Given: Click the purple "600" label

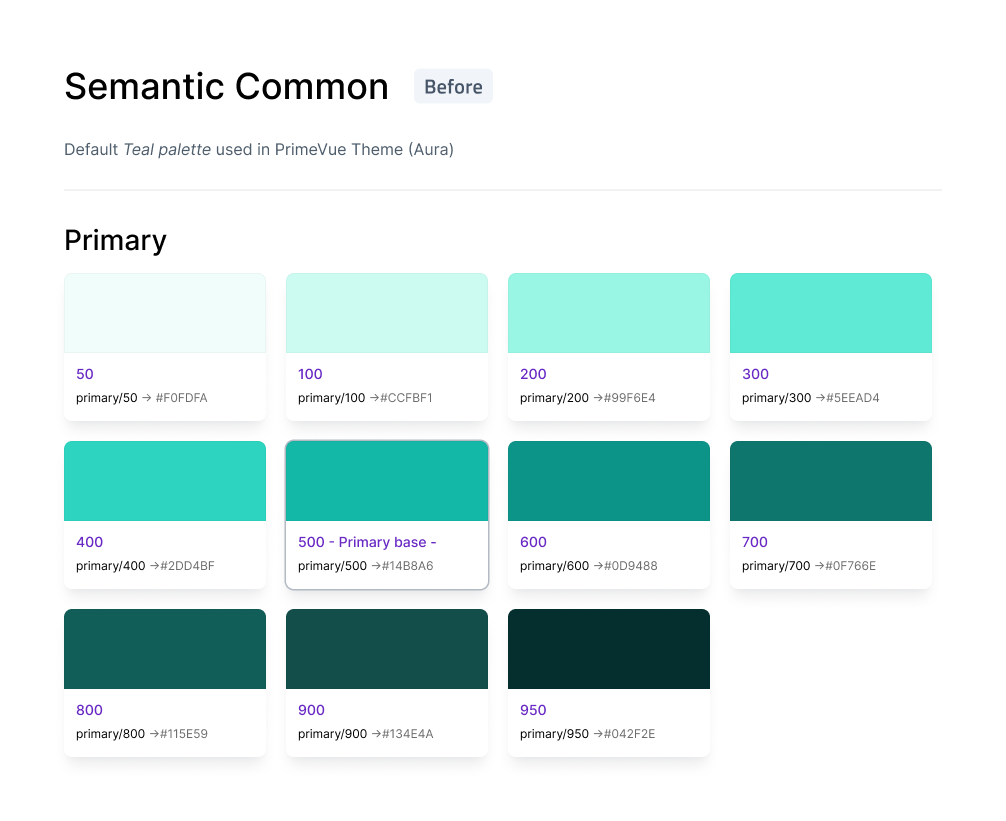Looking at the screenshot, I should pyautogui.click(x=533, y=542).
